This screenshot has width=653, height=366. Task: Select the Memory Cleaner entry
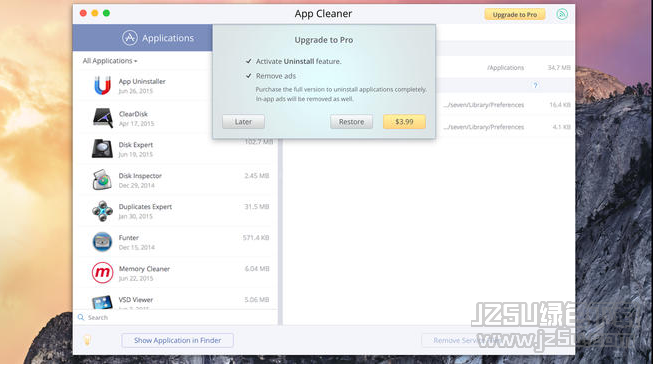tap(175, 273)
